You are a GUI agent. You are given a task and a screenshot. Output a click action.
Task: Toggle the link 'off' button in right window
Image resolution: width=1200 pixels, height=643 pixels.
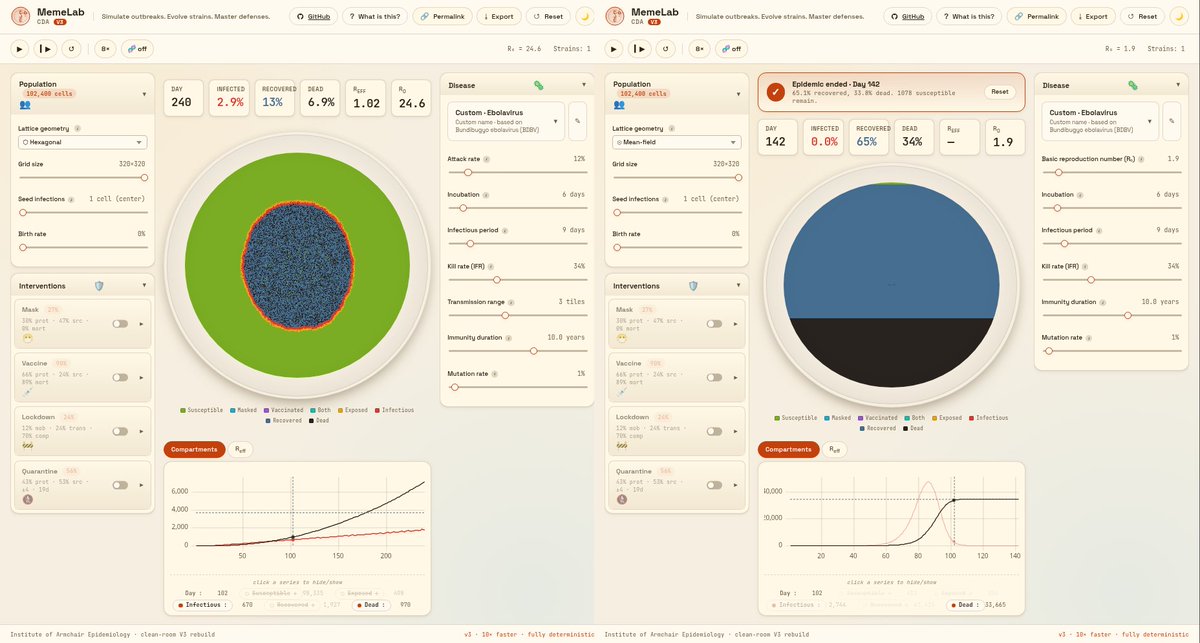pyautogui.click(x=730, y=48)
